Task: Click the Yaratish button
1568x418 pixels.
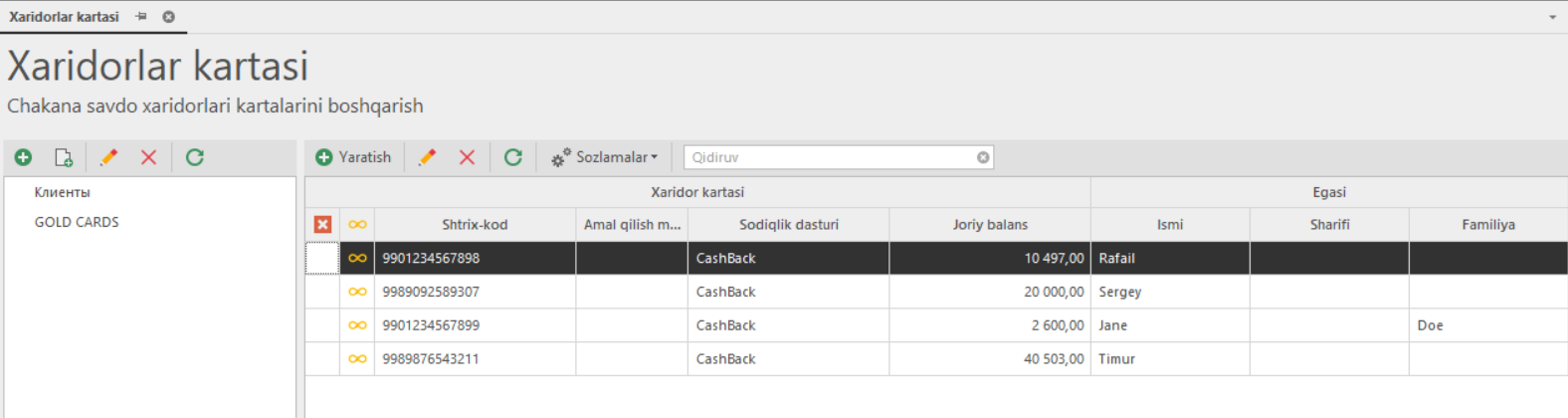Action: pyautogui.click(x=353, y=157)
